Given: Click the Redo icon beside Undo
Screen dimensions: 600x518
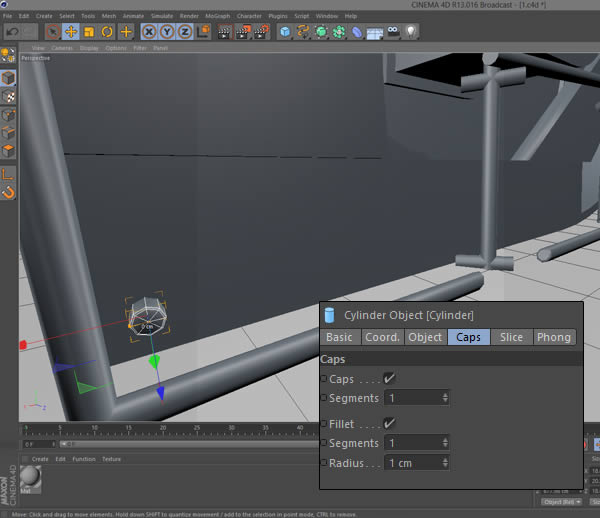Looking at the screenshot, I should (x=30, y=32).
